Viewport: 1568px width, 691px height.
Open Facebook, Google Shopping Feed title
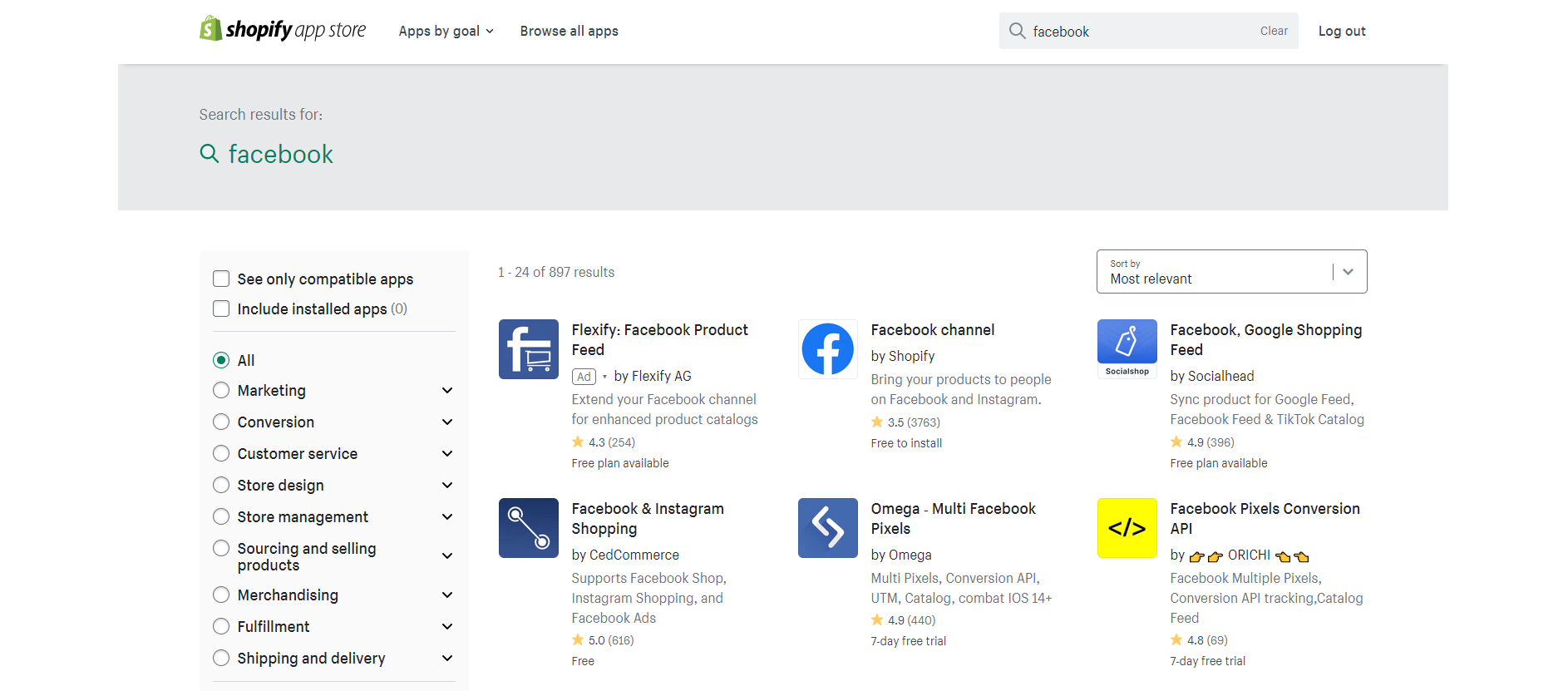(x=1266, y=339)
